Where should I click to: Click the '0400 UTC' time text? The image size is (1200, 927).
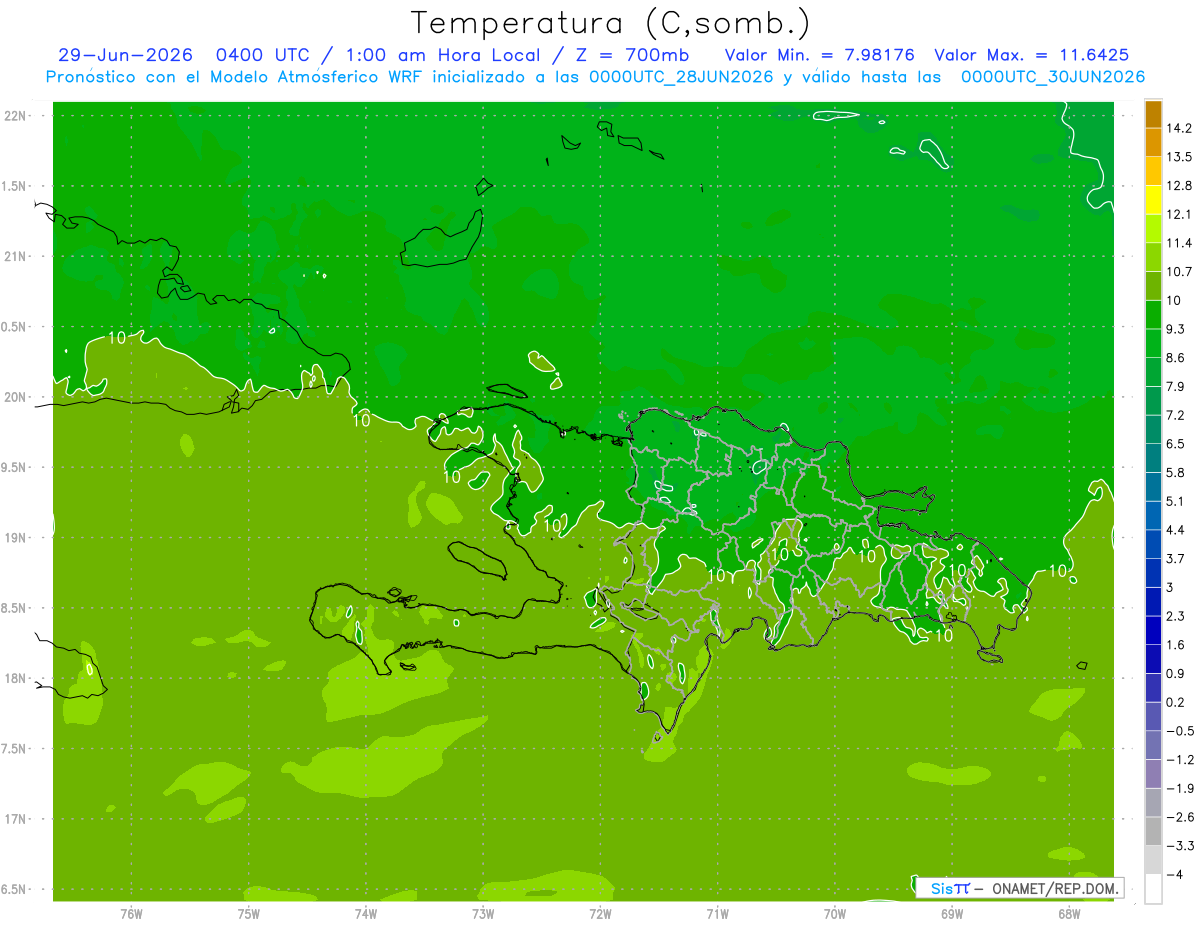pyautogui.click(x=264, y=55)
